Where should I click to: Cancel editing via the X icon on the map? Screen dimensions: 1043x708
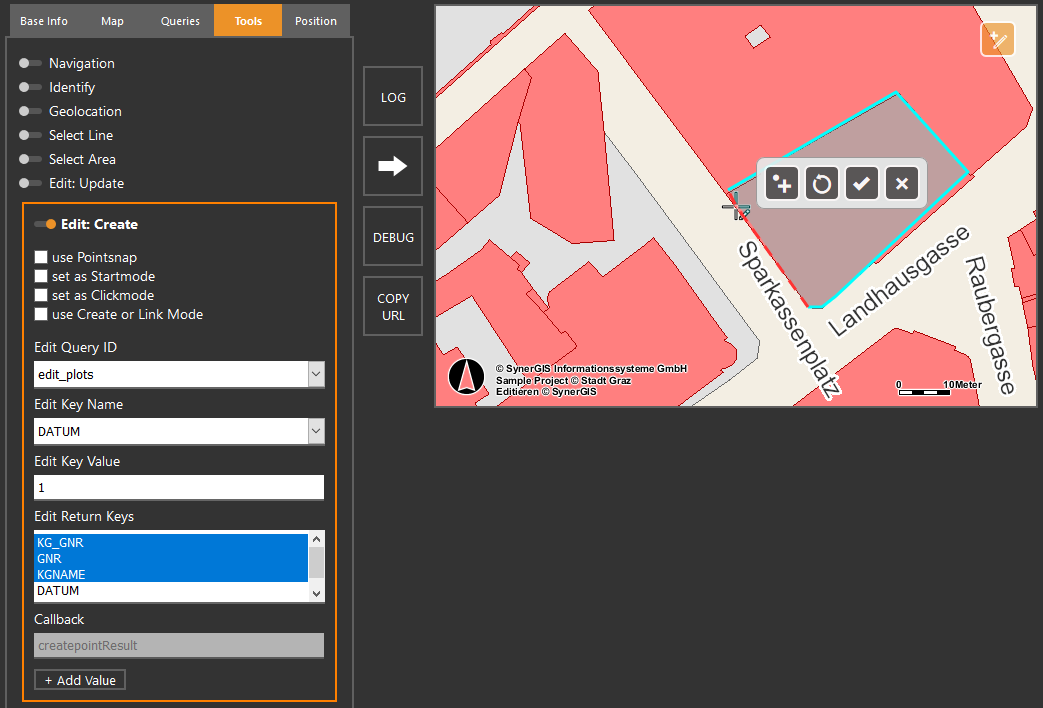(x=901, y=183)
